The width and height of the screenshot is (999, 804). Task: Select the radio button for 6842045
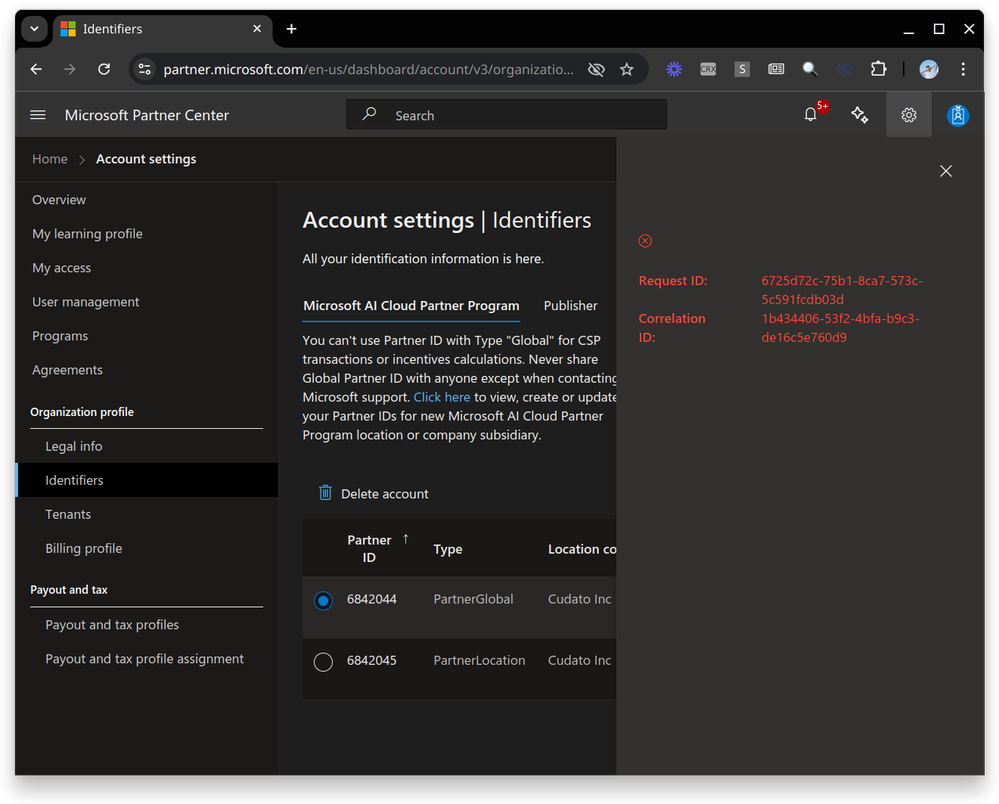pos(323,662)
